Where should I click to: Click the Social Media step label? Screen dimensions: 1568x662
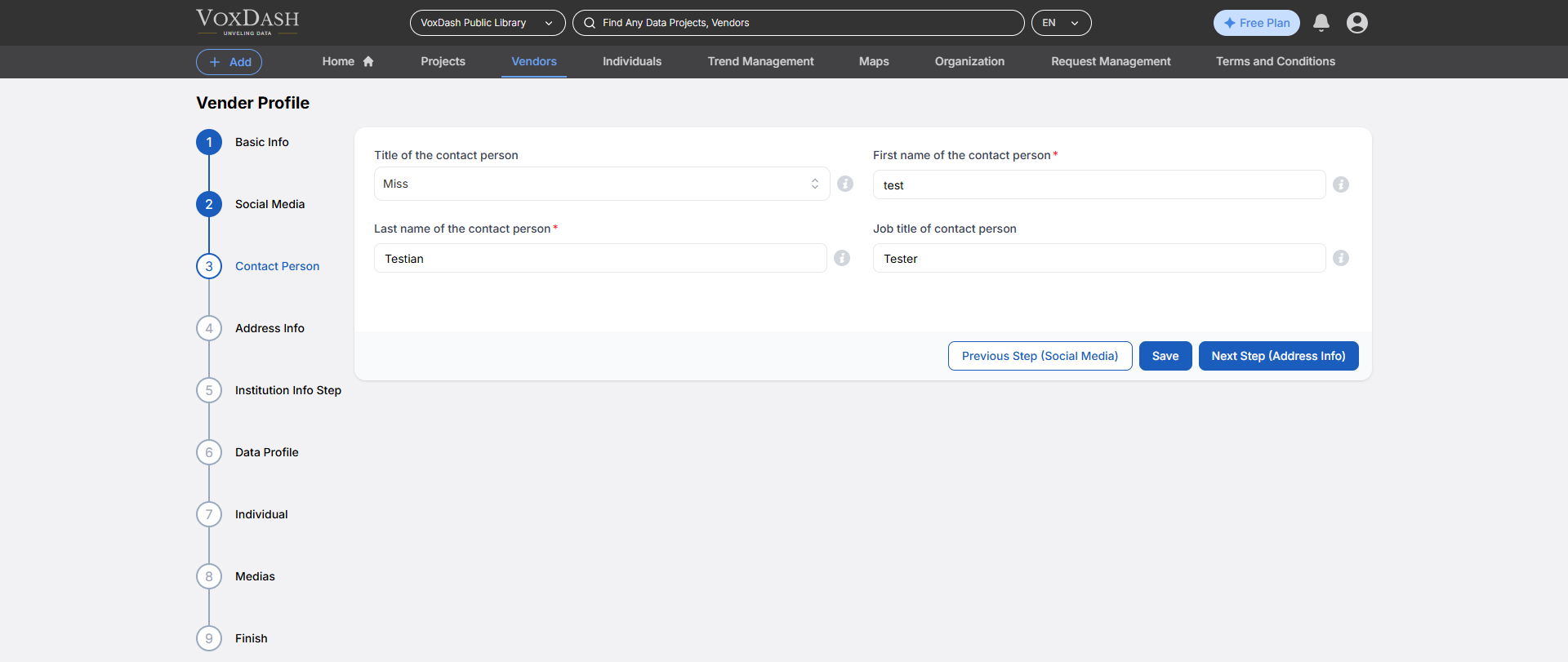click(x=269, y=204)
